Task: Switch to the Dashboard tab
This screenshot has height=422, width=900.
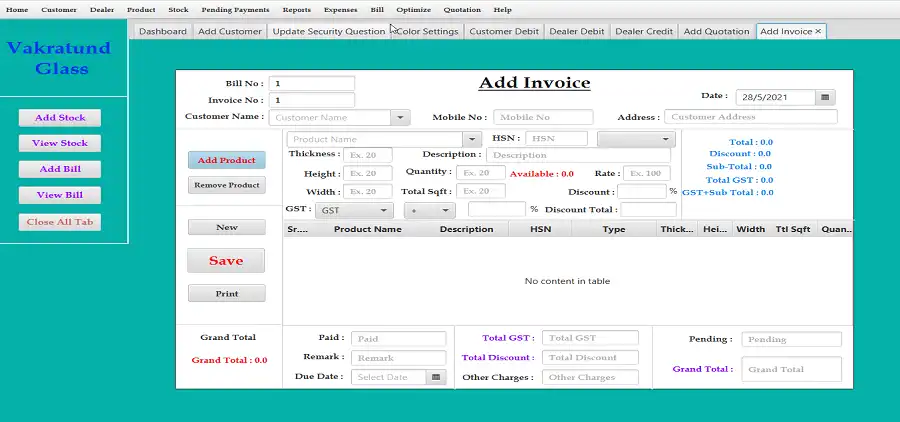Action: click(162, 31)
